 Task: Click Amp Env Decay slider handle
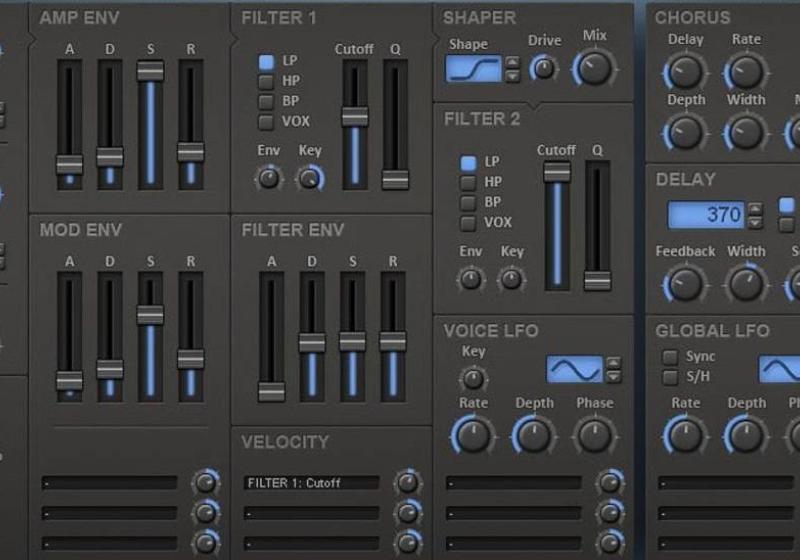pos(110,157)
